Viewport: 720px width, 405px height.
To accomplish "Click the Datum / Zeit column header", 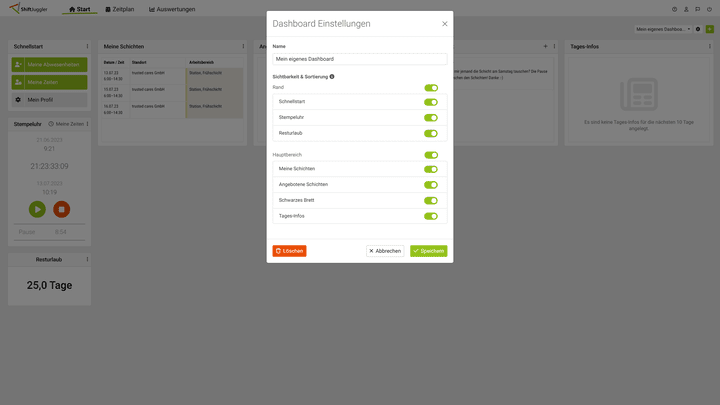I will pyautogui.click(x=114, y=62).
